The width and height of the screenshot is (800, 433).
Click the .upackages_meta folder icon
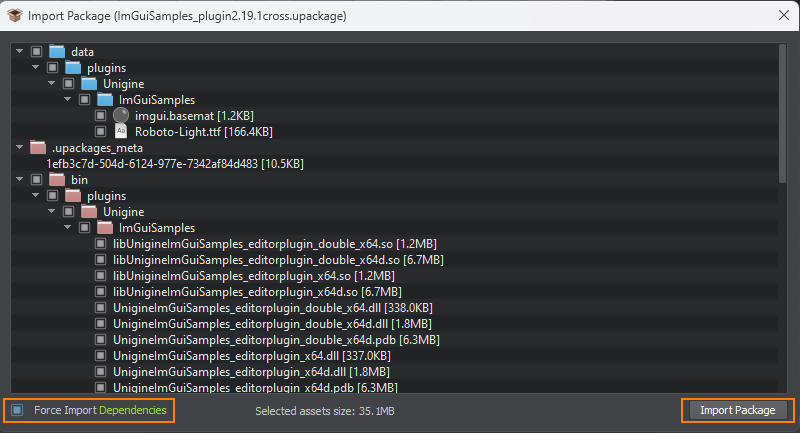(x=38, y=147)
